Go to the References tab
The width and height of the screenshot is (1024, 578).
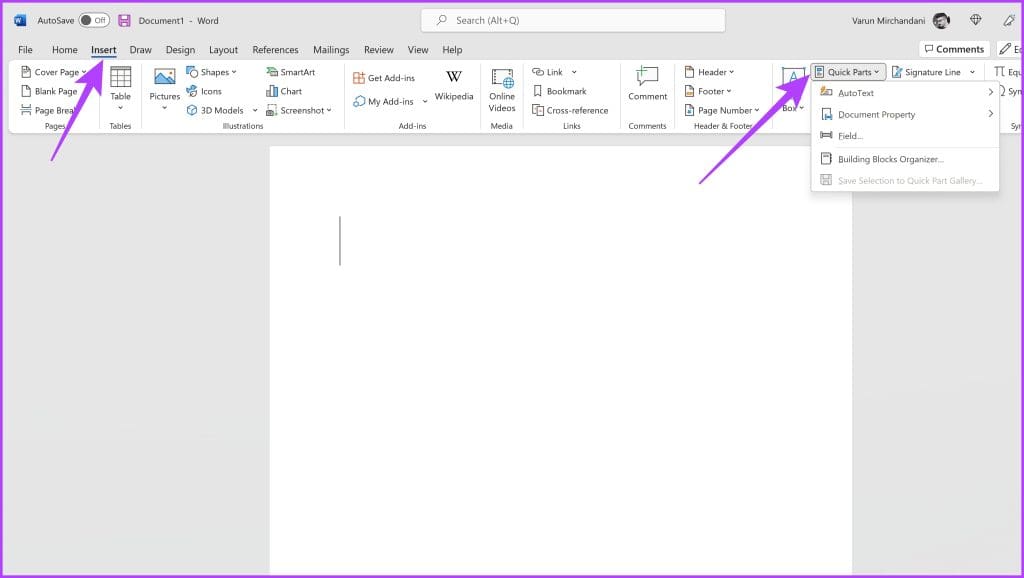275,50
